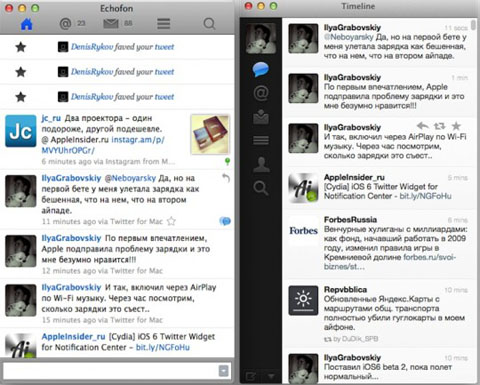Reply to the AirPlay tweet in Timeline
The height and width of the screenshot is (385, 480).
(x=423, y=126)
